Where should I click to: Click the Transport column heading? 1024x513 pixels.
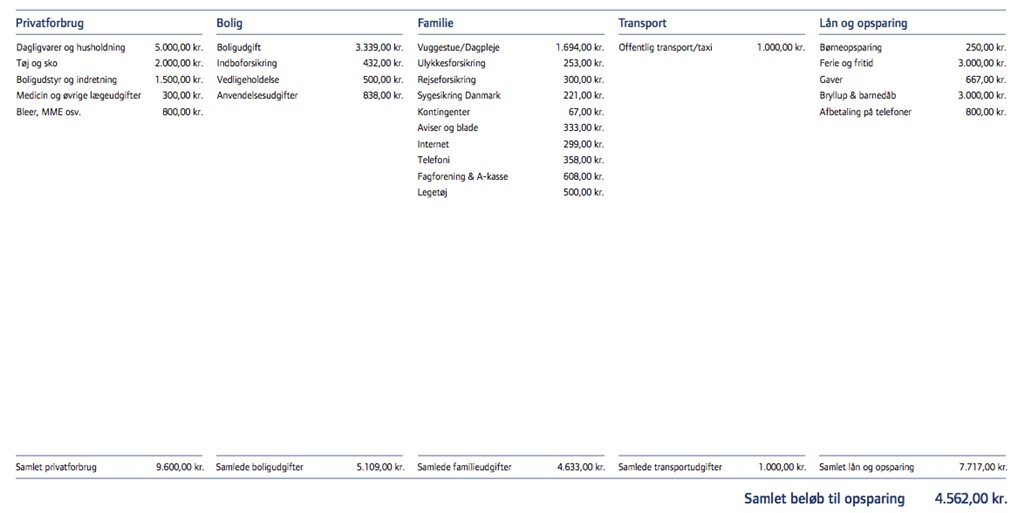643,23
